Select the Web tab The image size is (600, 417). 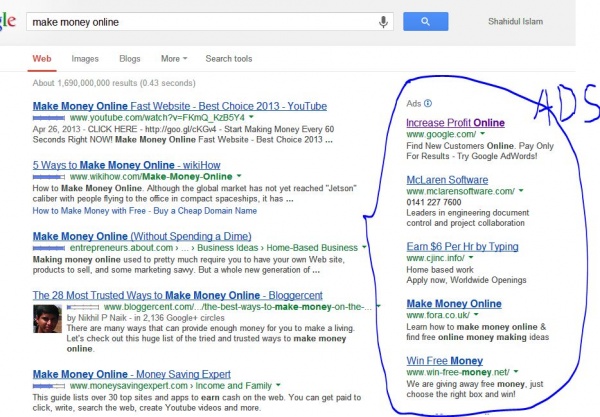point(42,59)
